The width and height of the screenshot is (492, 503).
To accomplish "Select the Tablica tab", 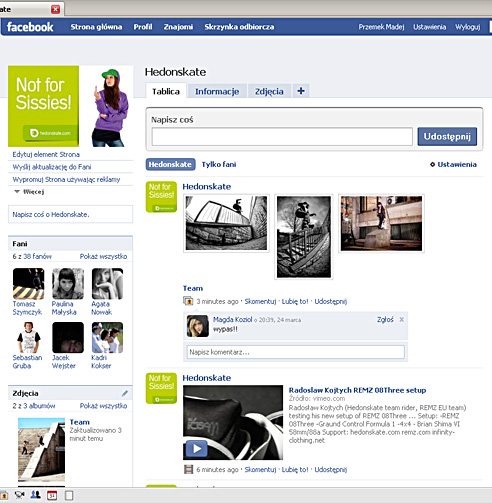I will pos(166,91).
